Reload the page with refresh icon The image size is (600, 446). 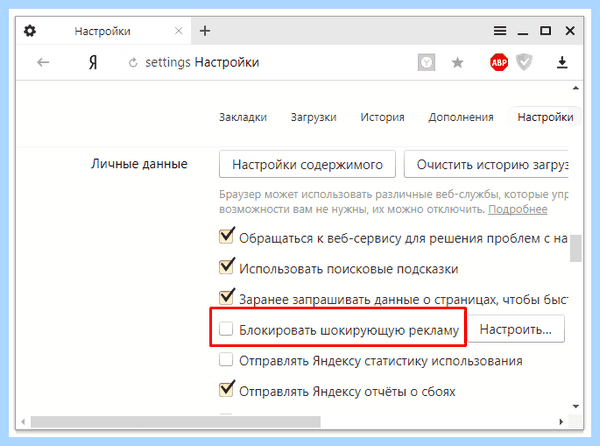133,62
